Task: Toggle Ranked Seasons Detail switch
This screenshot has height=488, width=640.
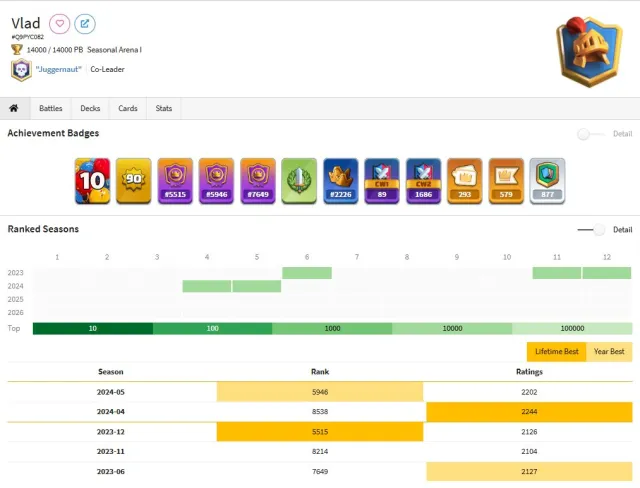Action: point(591,230)
